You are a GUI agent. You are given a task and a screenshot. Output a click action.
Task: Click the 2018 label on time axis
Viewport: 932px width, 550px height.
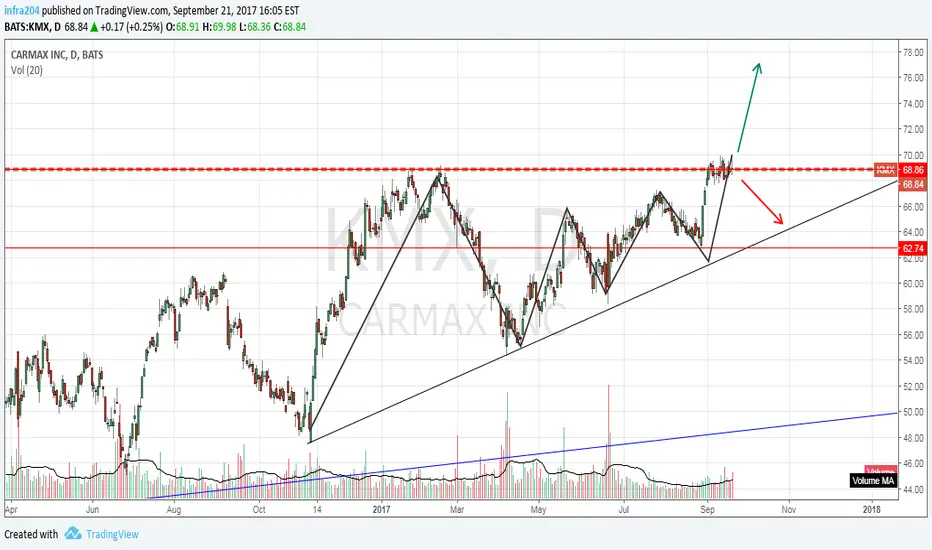[x=872, y=510]
